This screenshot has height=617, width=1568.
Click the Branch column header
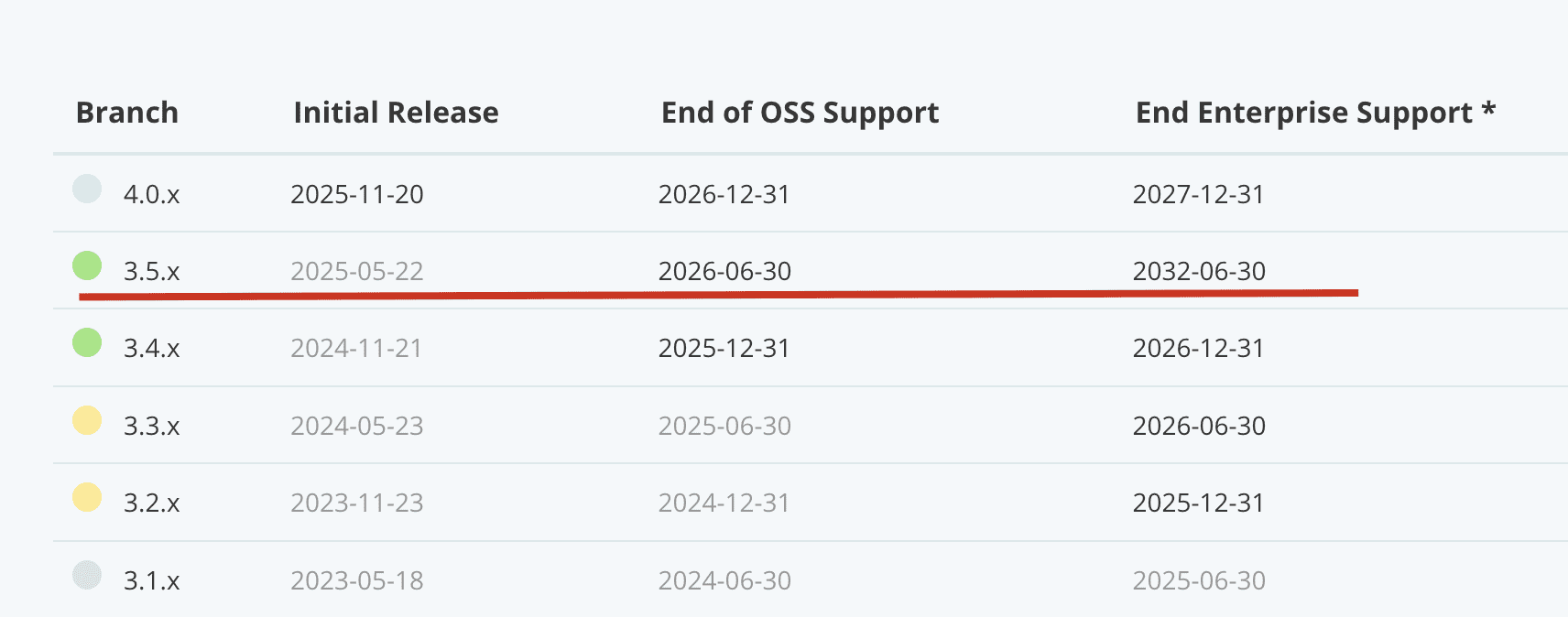[x=127, y=113]
